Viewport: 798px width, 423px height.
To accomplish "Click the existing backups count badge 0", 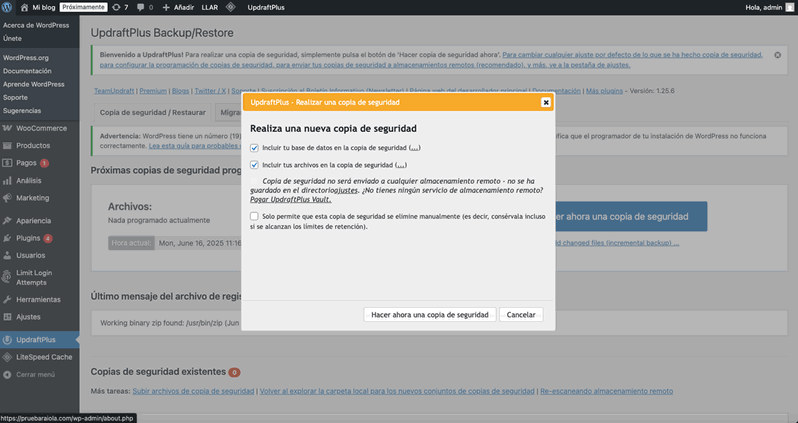I will click(x=234, y=372).
